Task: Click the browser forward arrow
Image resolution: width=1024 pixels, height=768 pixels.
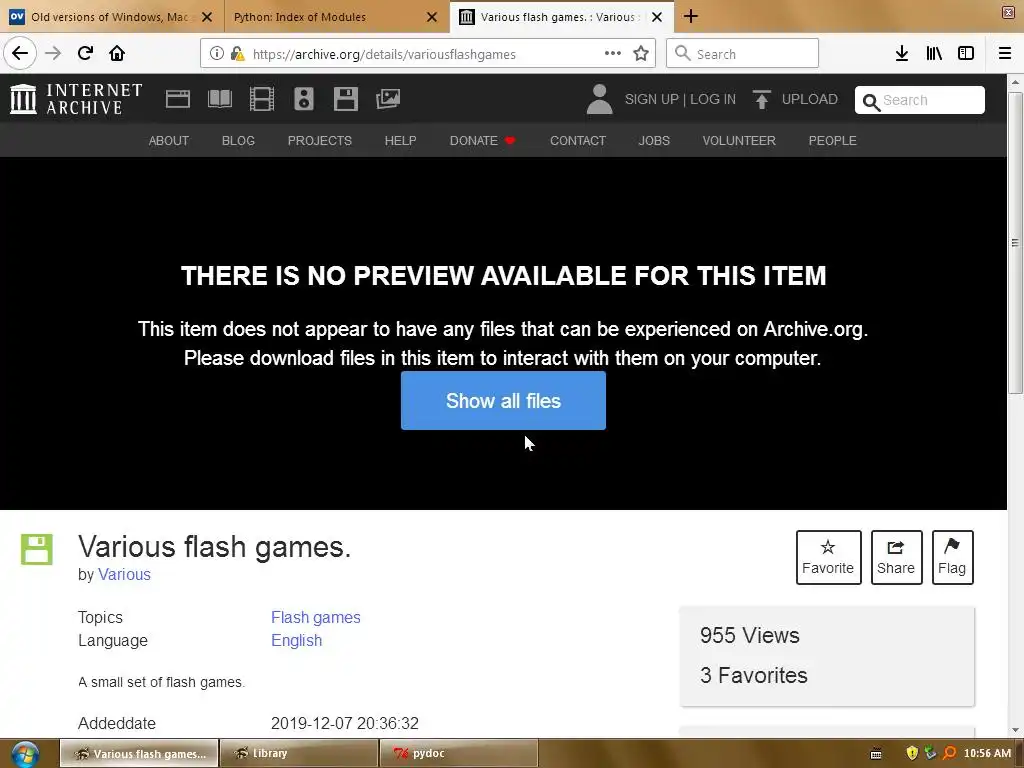Action: click(x=53, y=53)
